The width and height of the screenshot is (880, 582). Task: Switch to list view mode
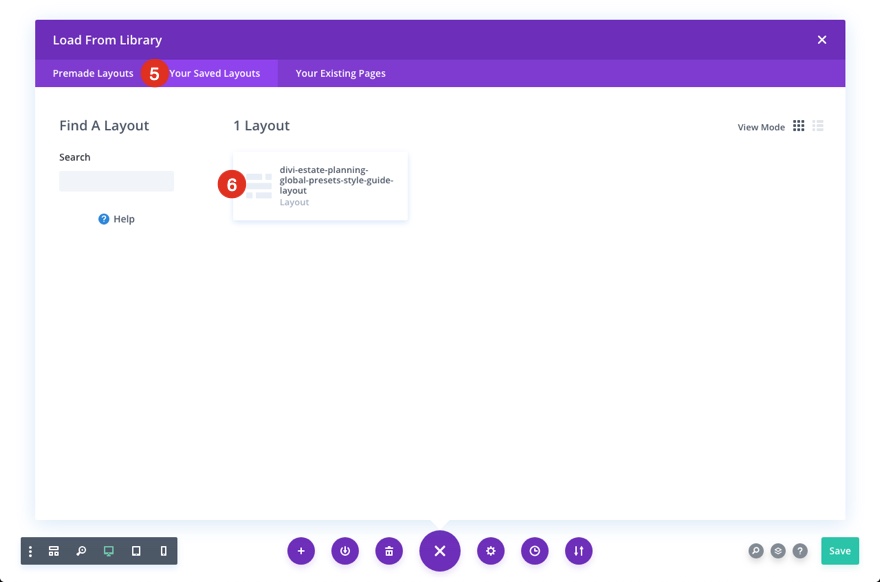pyautogui.click(x=818, y=126)
